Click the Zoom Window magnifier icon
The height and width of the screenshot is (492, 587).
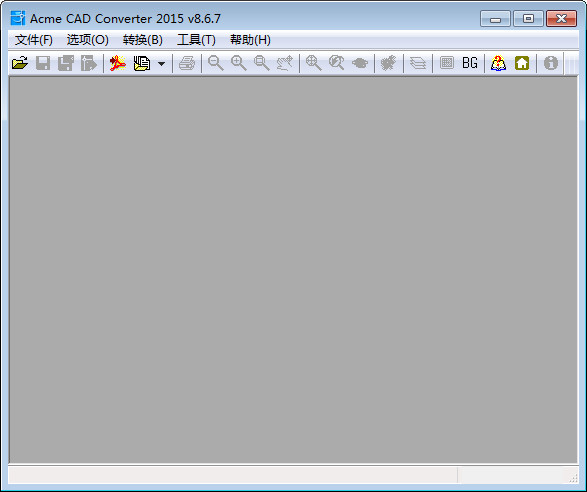pyautogui.click(x=262, y=63)
